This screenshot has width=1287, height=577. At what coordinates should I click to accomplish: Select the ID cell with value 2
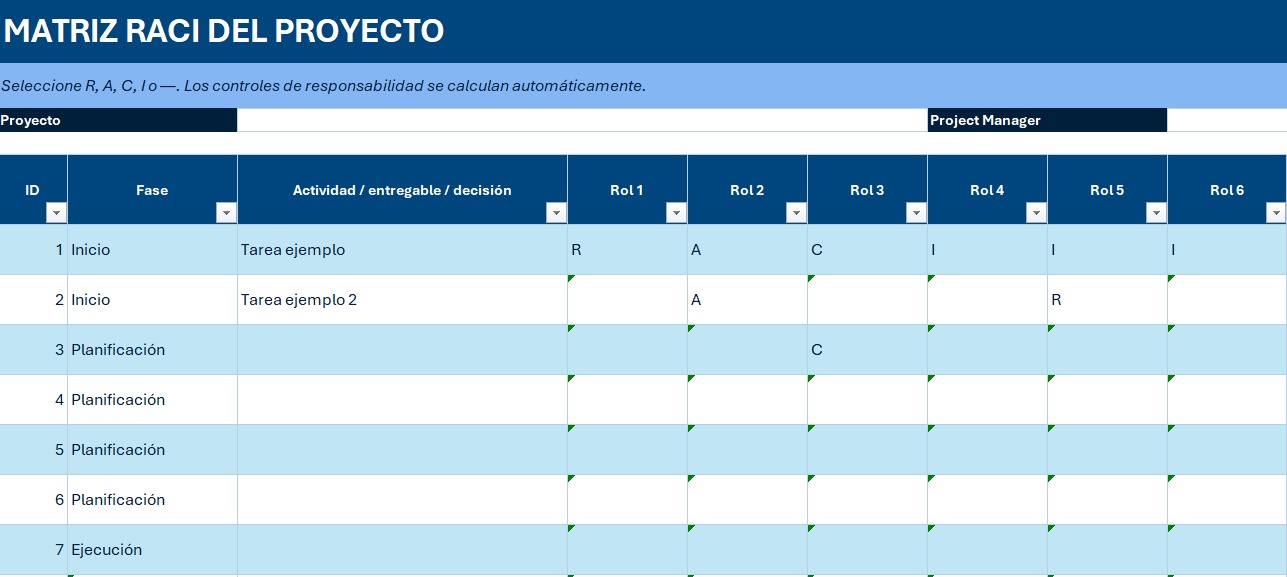tap(33, 300)
